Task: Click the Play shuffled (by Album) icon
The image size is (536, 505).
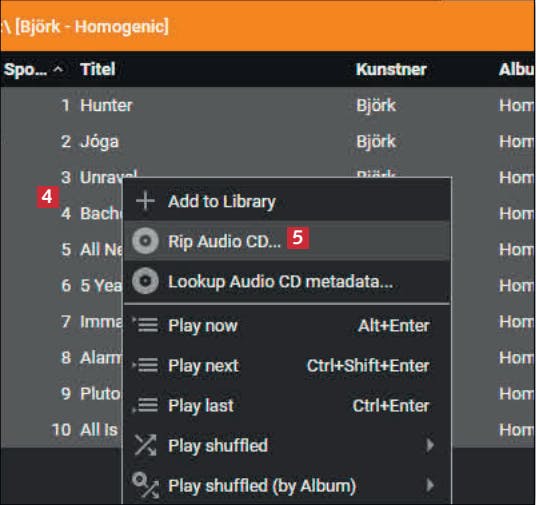Action: click(x=145, y=485)
